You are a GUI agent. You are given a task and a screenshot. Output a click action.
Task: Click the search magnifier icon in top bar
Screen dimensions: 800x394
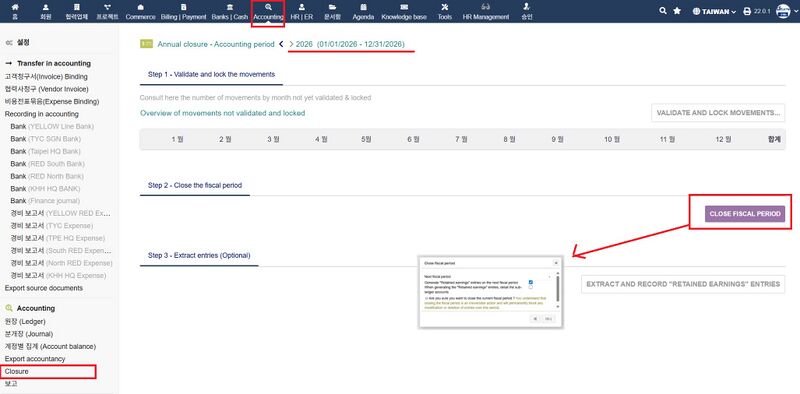pos(663,11)
